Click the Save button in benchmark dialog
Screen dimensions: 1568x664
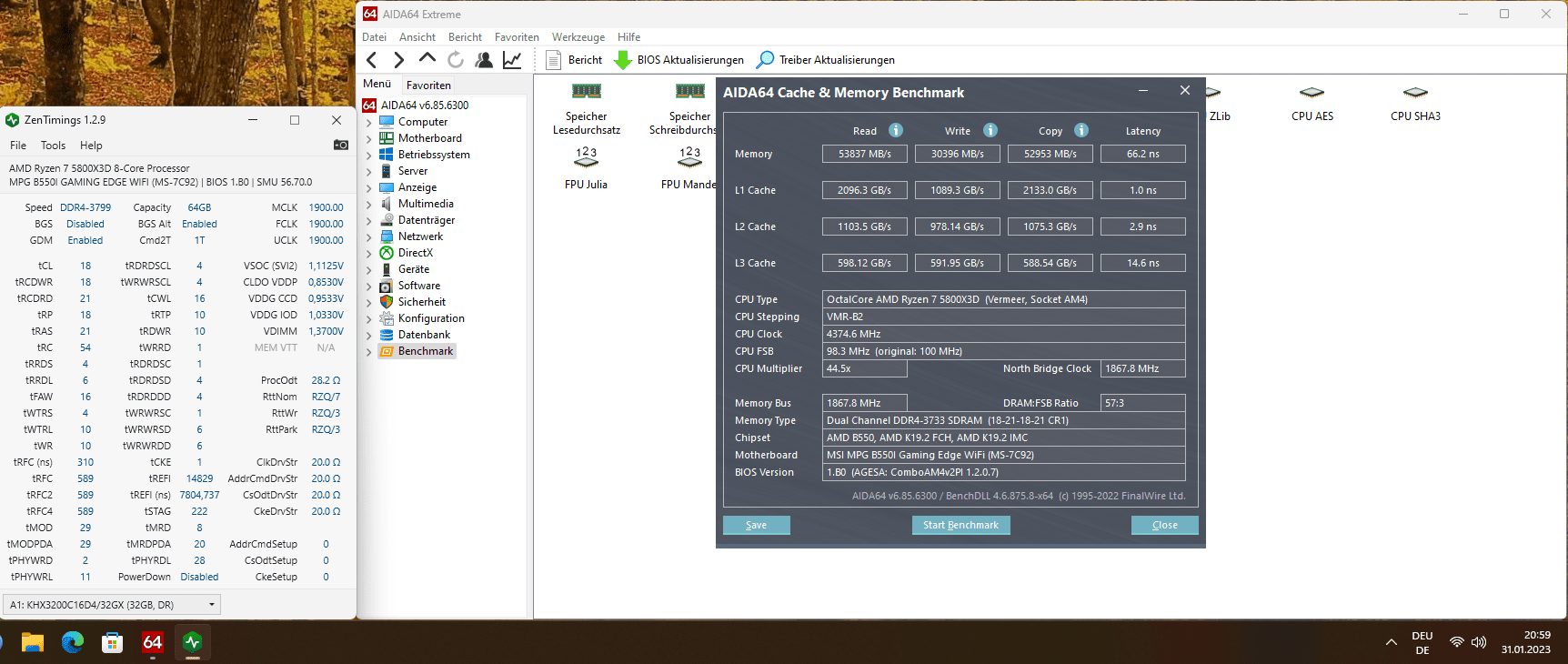(757, 525)
